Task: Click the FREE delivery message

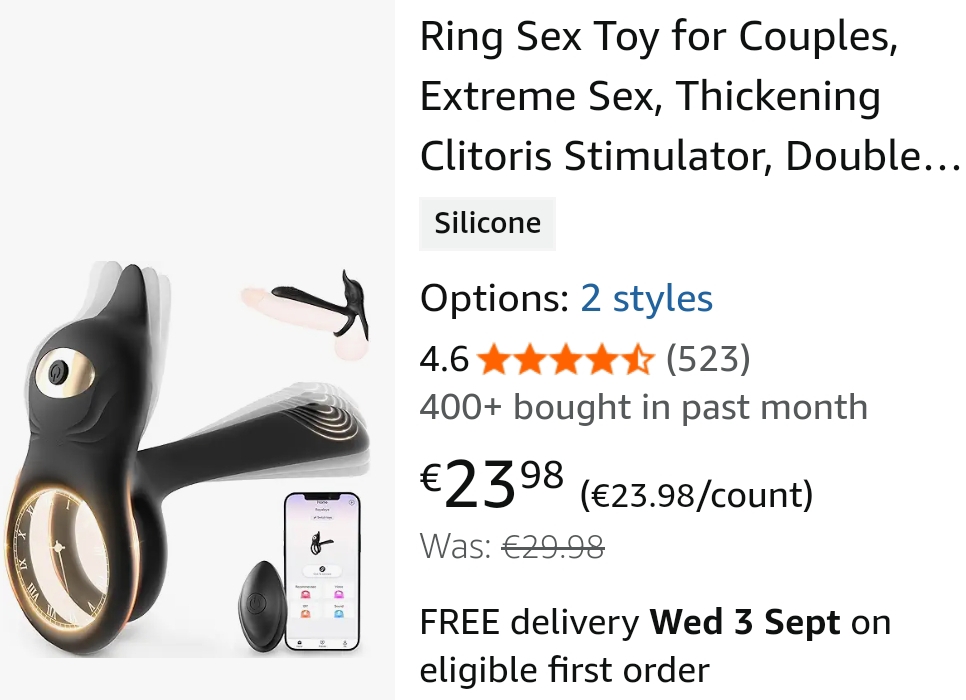Action: [656, 646]
